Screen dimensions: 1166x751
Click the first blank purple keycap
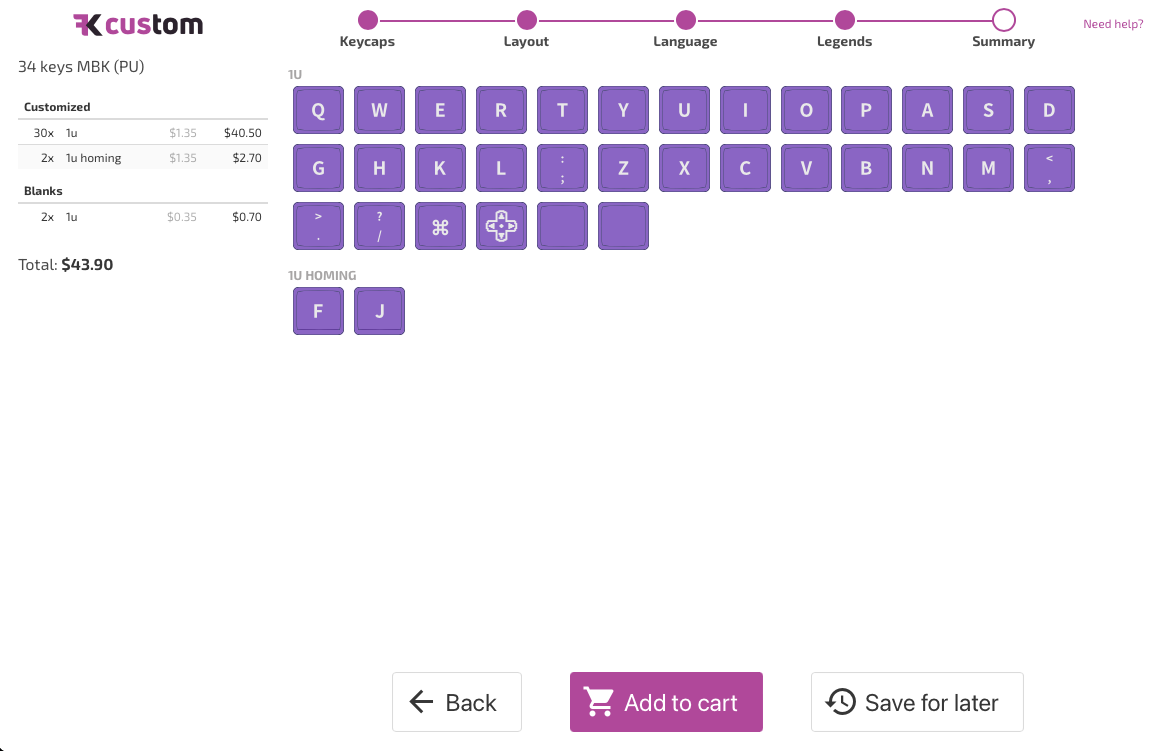point(562,227)
